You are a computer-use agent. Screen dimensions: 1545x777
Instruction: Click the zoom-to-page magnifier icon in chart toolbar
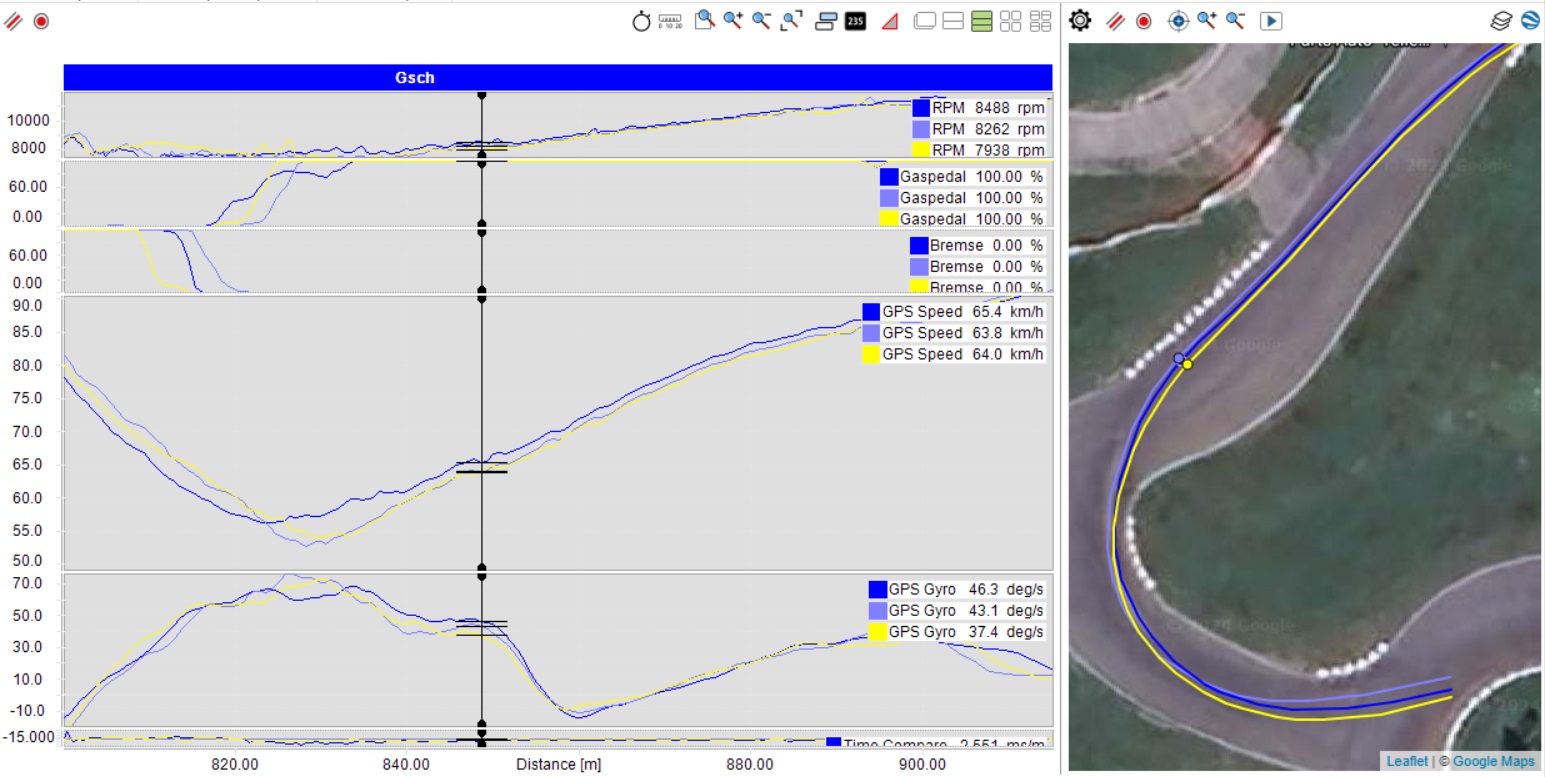(x=705, y=21)
